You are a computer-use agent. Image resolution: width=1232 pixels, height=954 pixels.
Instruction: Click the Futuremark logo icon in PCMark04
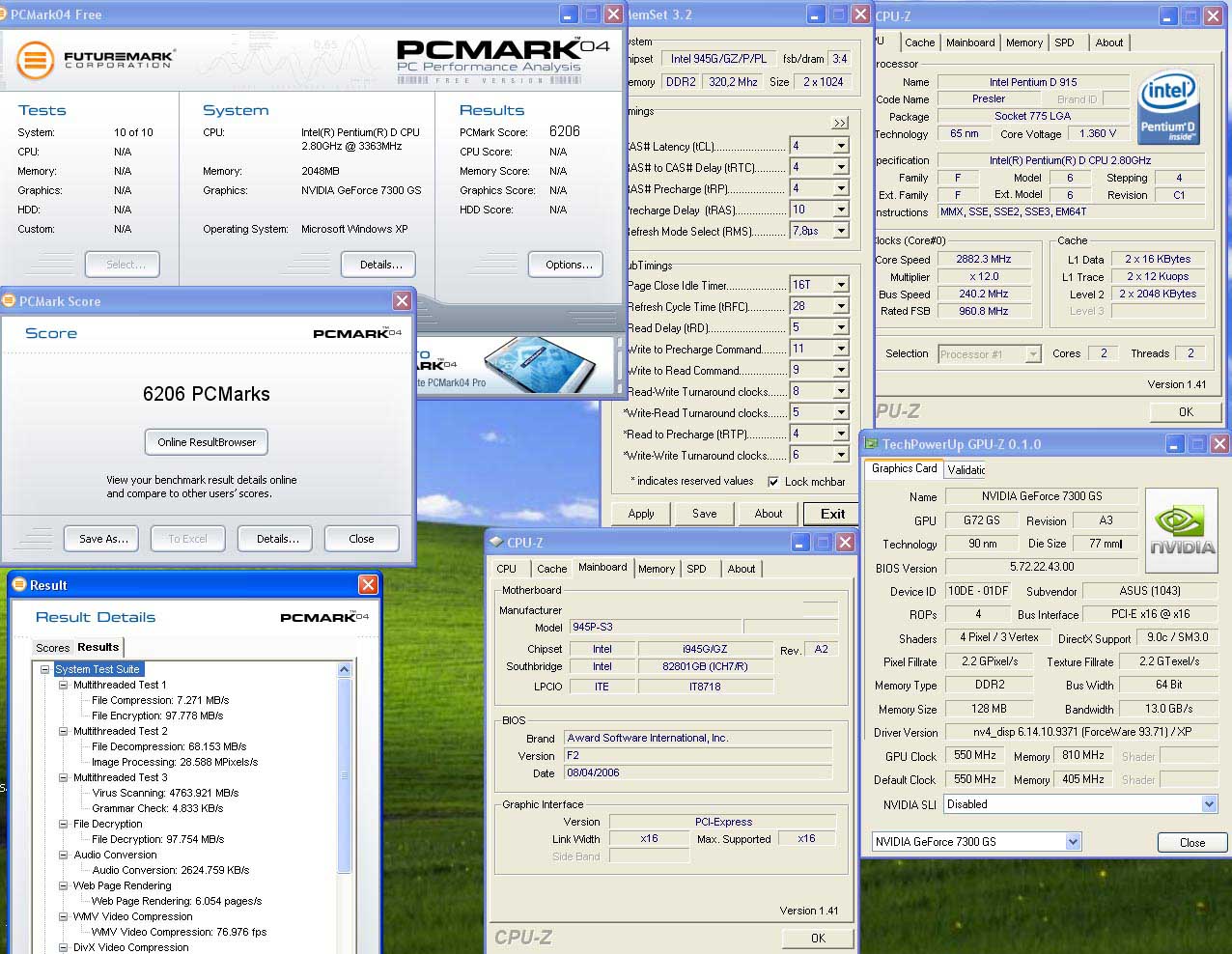tap(34, 60)
